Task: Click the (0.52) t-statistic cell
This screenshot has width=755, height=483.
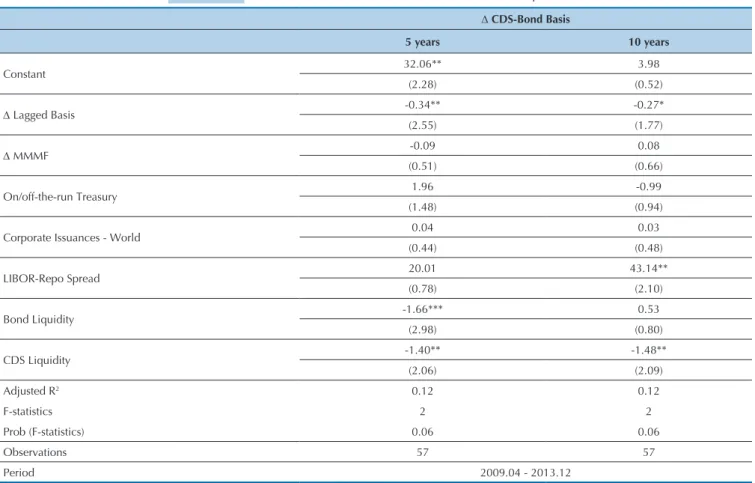Action: pyautogui.click(x=649, y=84)
